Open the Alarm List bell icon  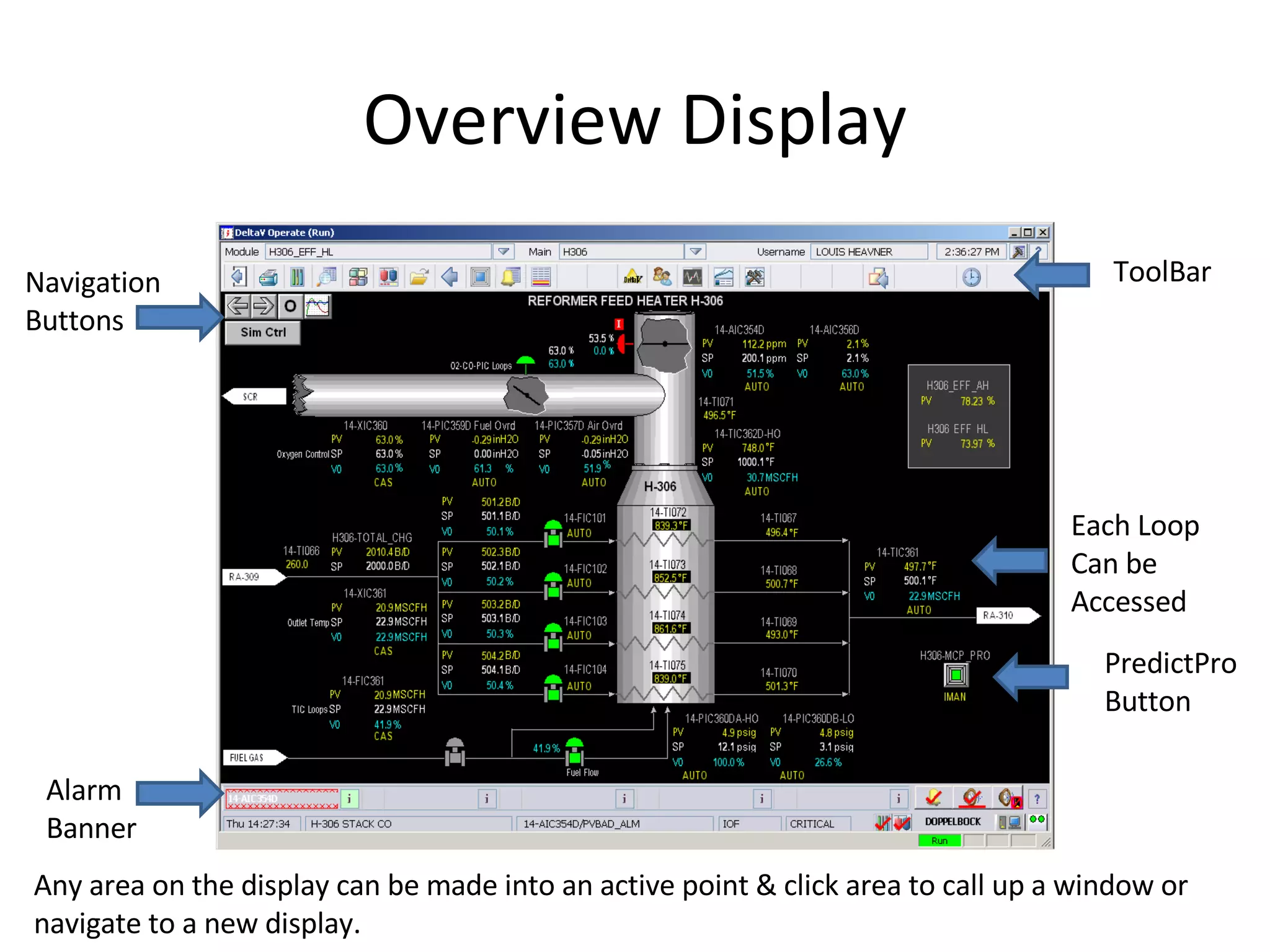pyautogui.click(x=510, y=277)
